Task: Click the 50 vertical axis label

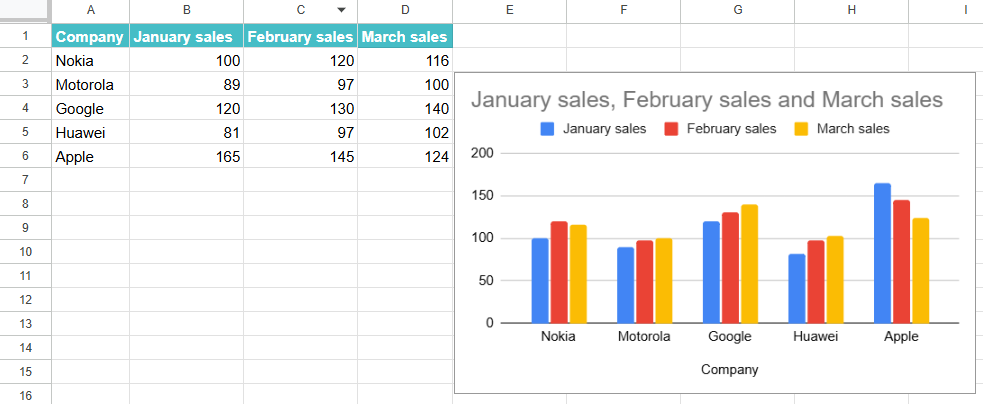Action: [x=485, y=280]
